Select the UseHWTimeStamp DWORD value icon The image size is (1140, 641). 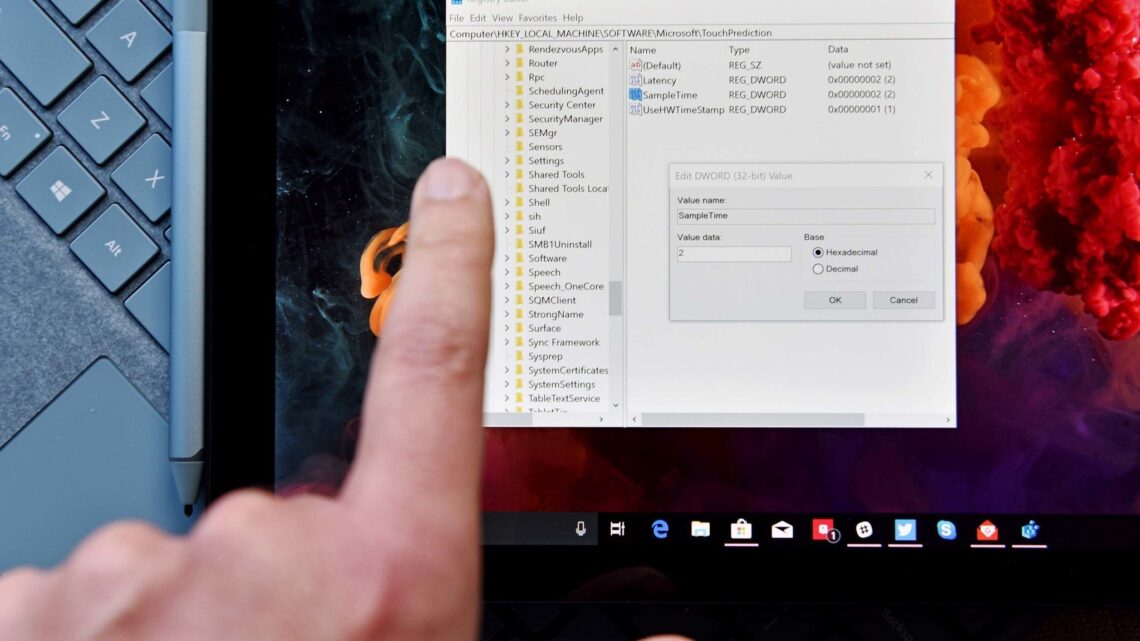pos(635,109)
